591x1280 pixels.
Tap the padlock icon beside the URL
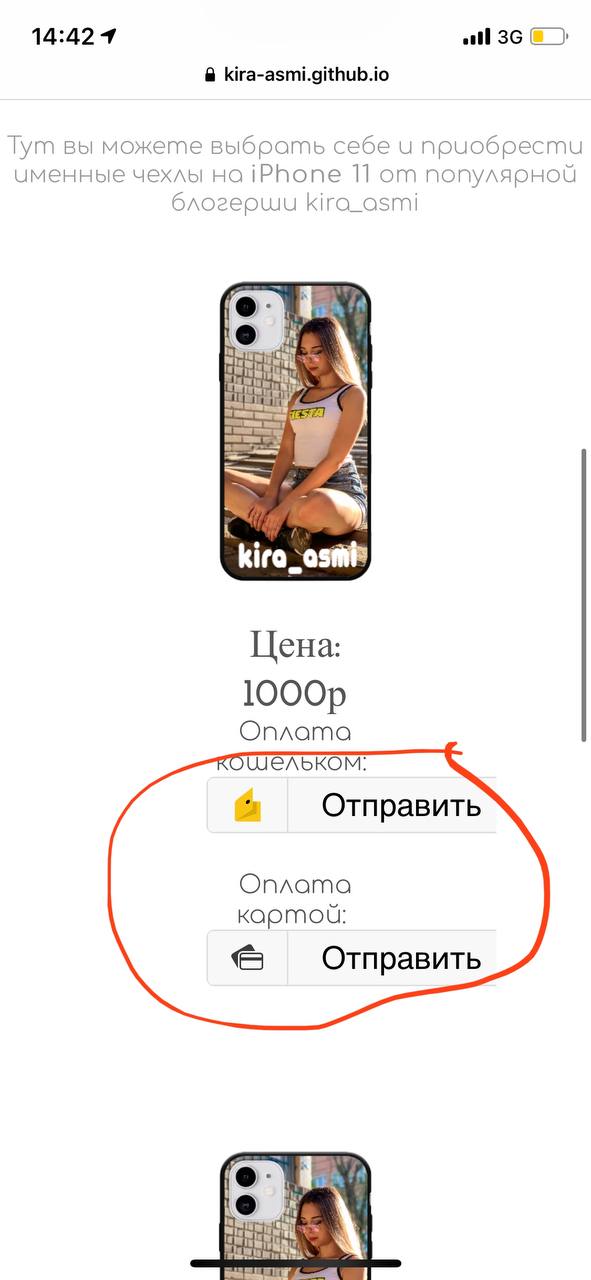210,74
